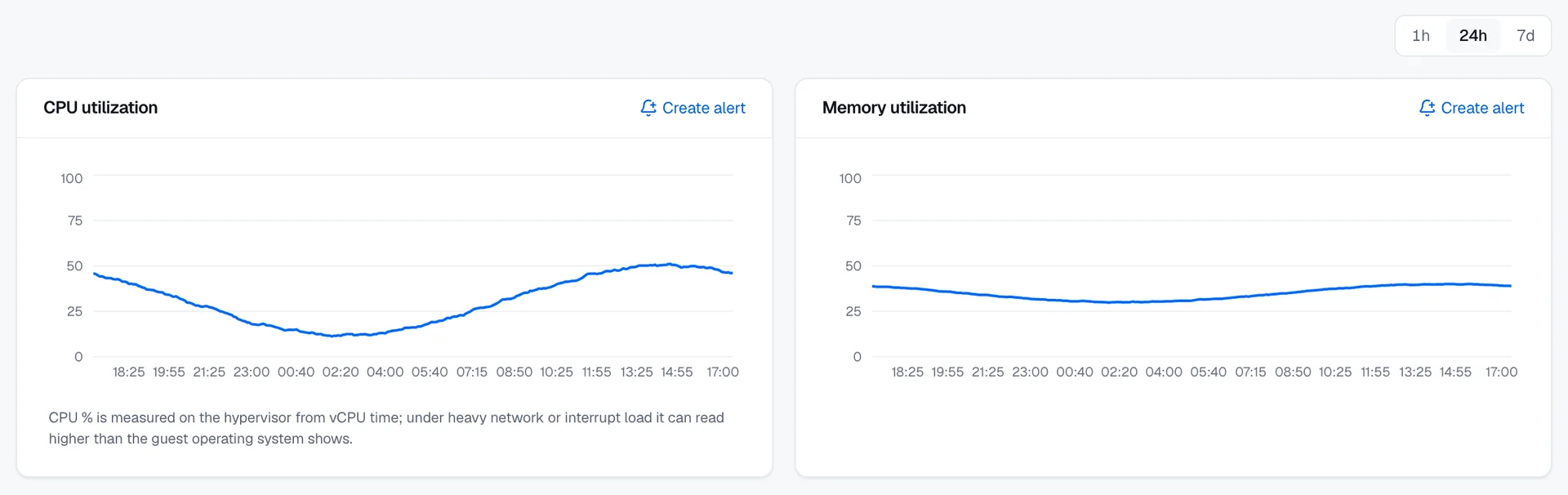Switch time range to 7d
Screen dimensions: 1568x495
1525,36
